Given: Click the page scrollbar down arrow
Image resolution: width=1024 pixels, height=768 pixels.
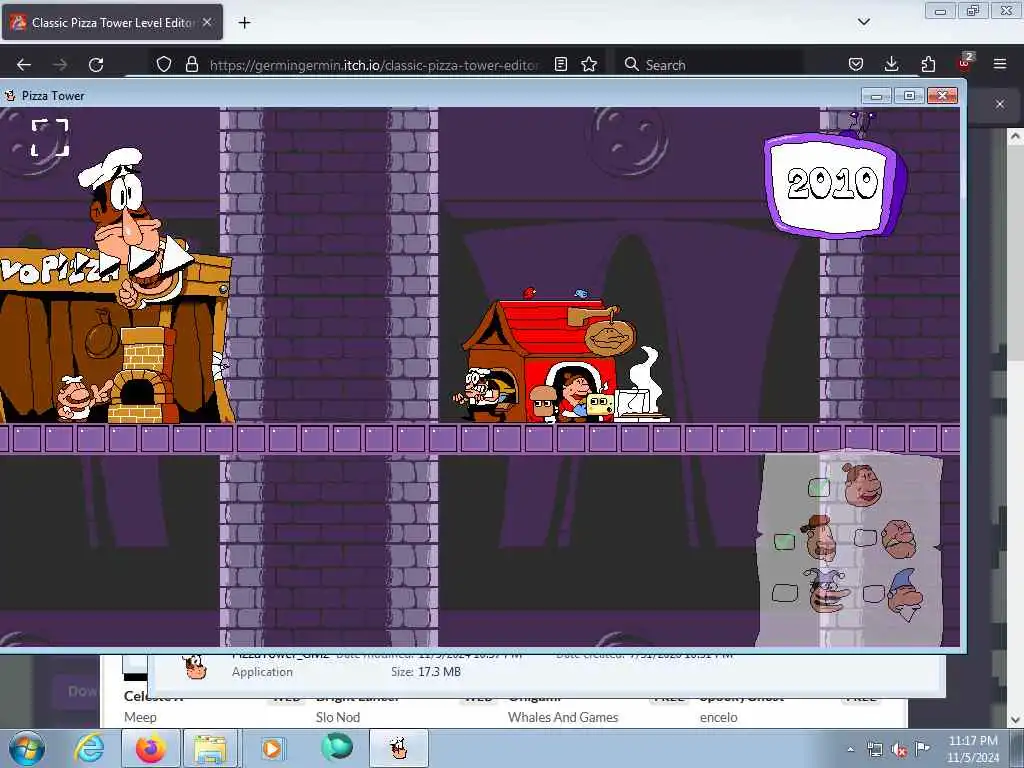Looking at the screenshot, I should pos(1015,719).
